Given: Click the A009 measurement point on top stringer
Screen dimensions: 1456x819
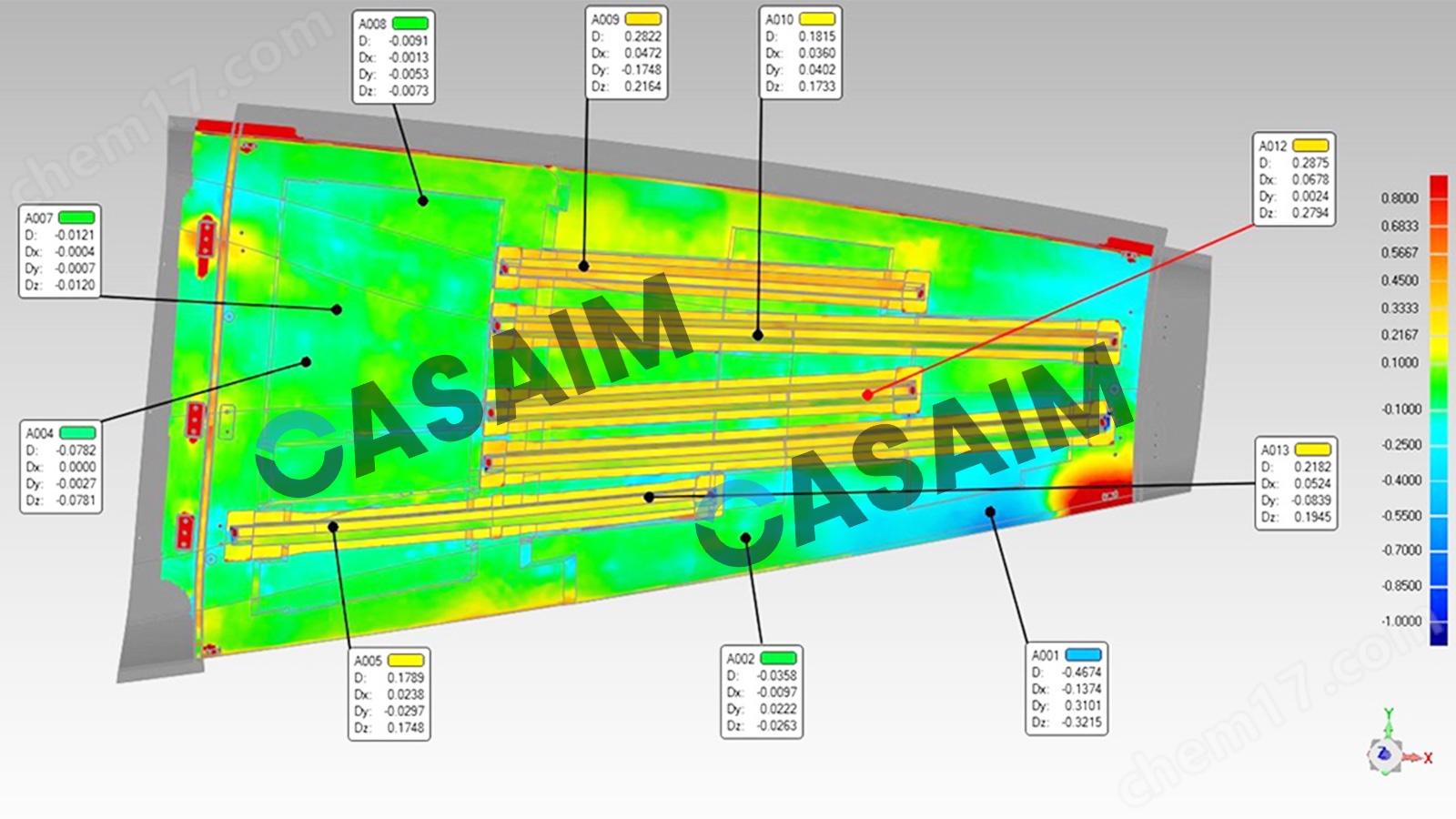Looking at the screenshot, I should pos(584,267).
